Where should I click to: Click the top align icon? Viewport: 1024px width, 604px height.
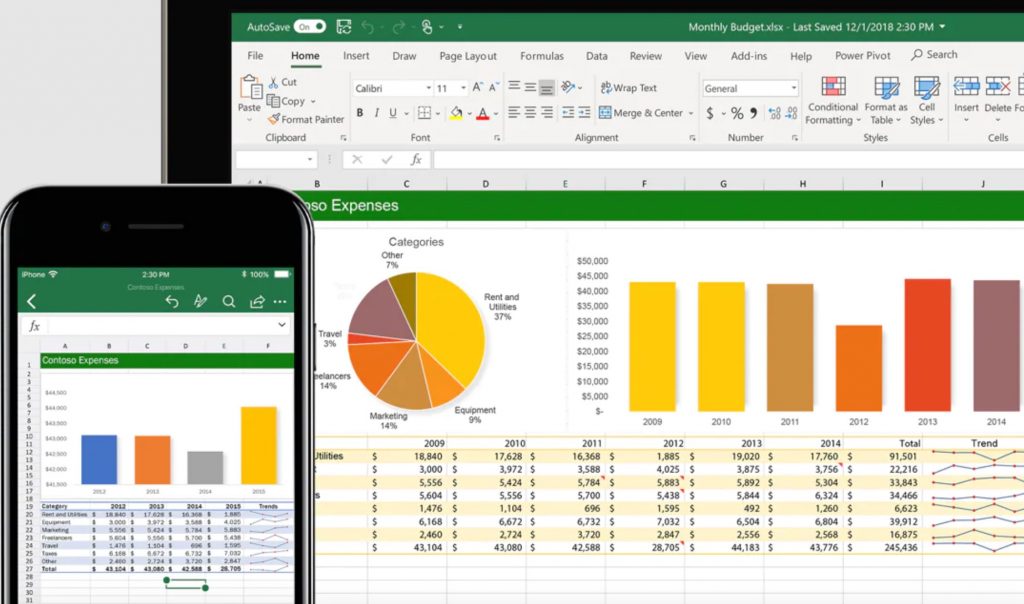[515, 87]
